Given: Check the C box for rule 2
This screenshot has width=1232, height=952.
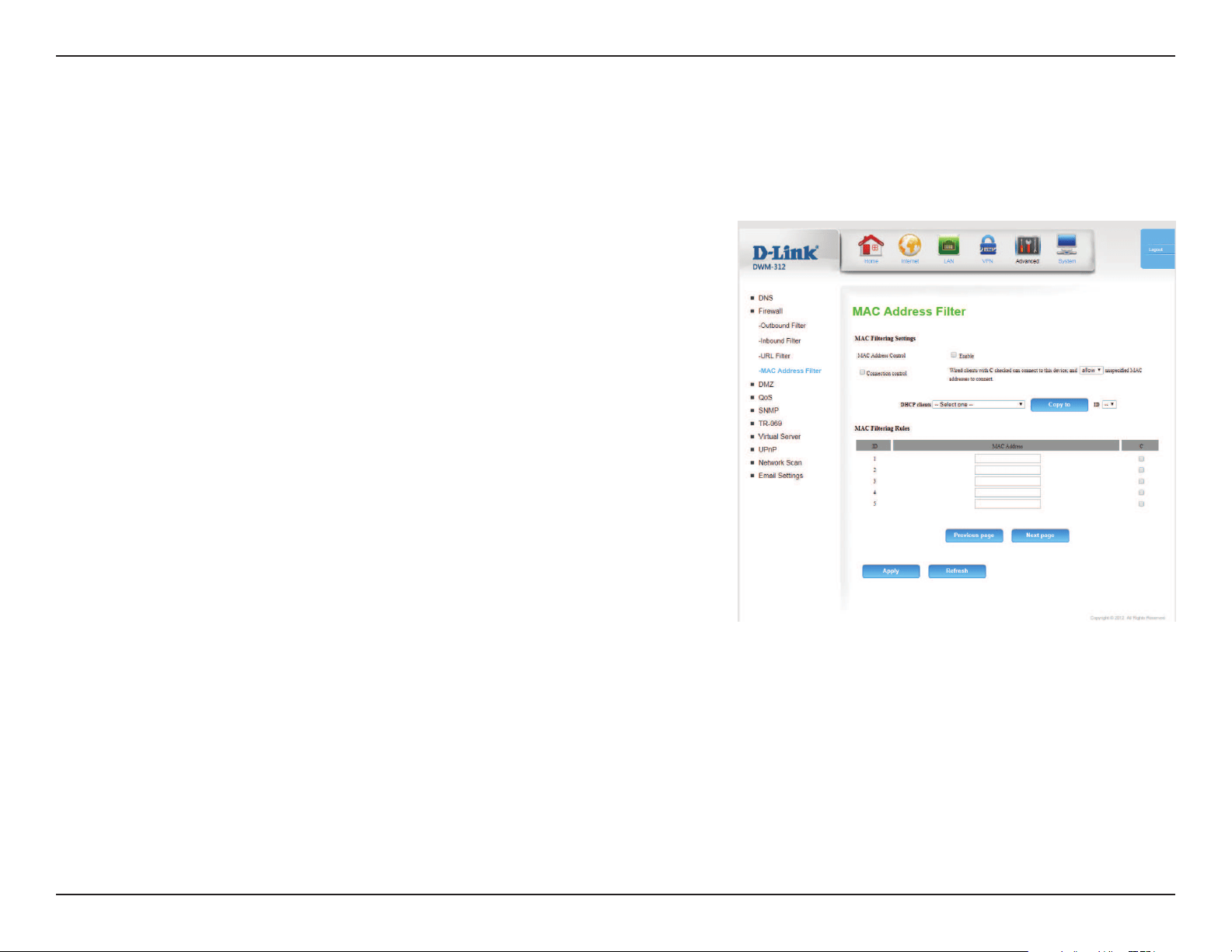Looking at the screenshot, I should tap(1141, 469).
